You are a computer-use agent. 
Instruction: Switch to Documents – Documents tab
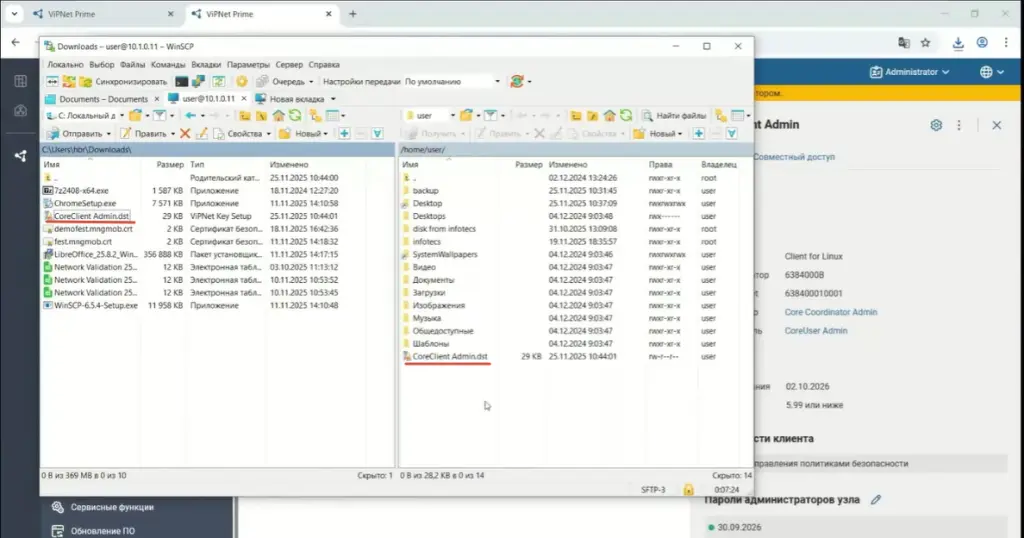tap(103, 99)
